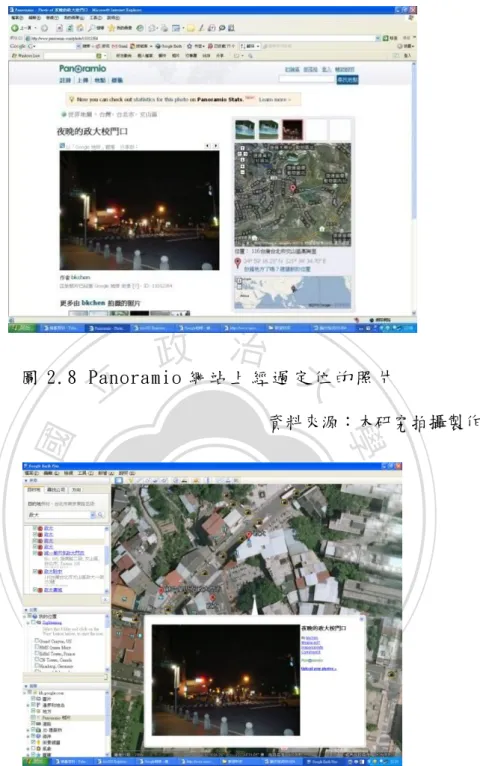The height and width of the screenshot is (766, 480).
Task: Select the second thumbnail above Panoramio map
Action: click(269, 129)
